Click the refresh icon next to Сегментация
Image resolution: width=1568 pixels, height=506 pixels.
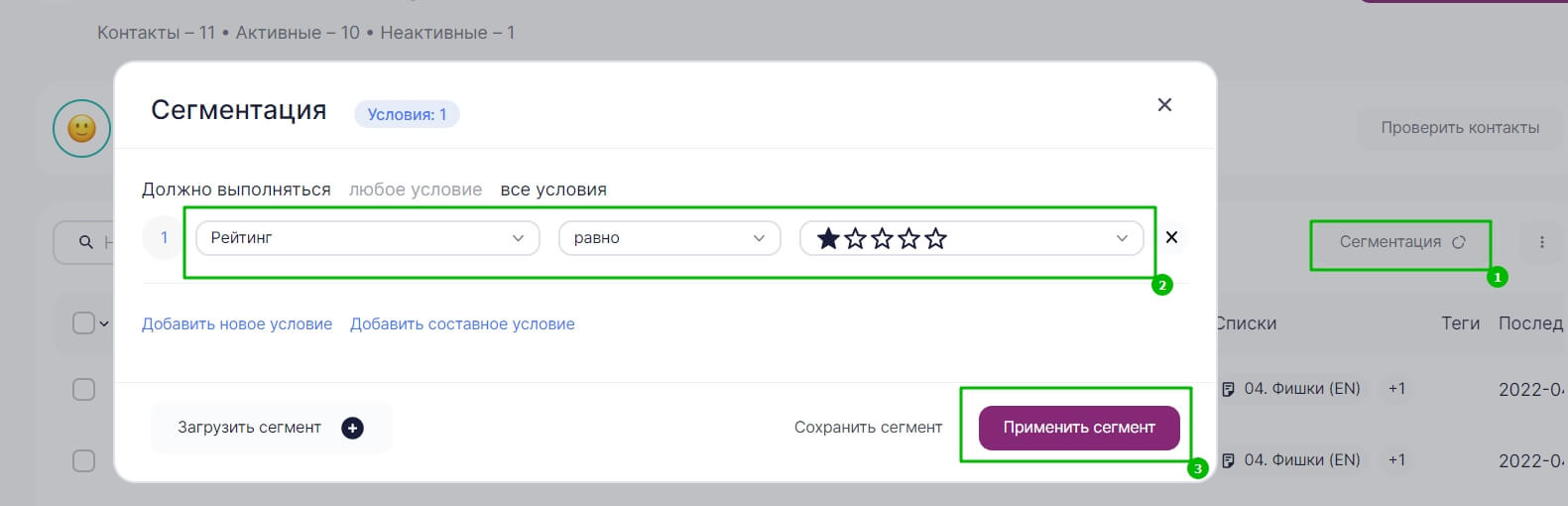1458,242
